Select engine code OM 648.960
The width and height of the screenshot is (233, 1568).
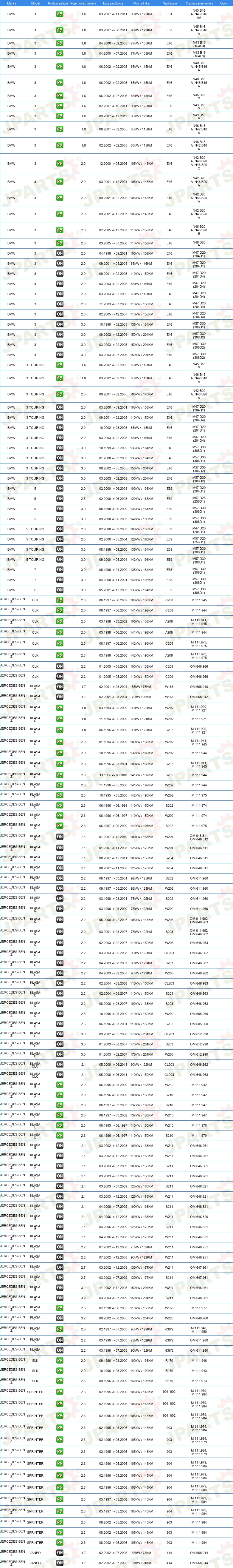[199, 1319]
